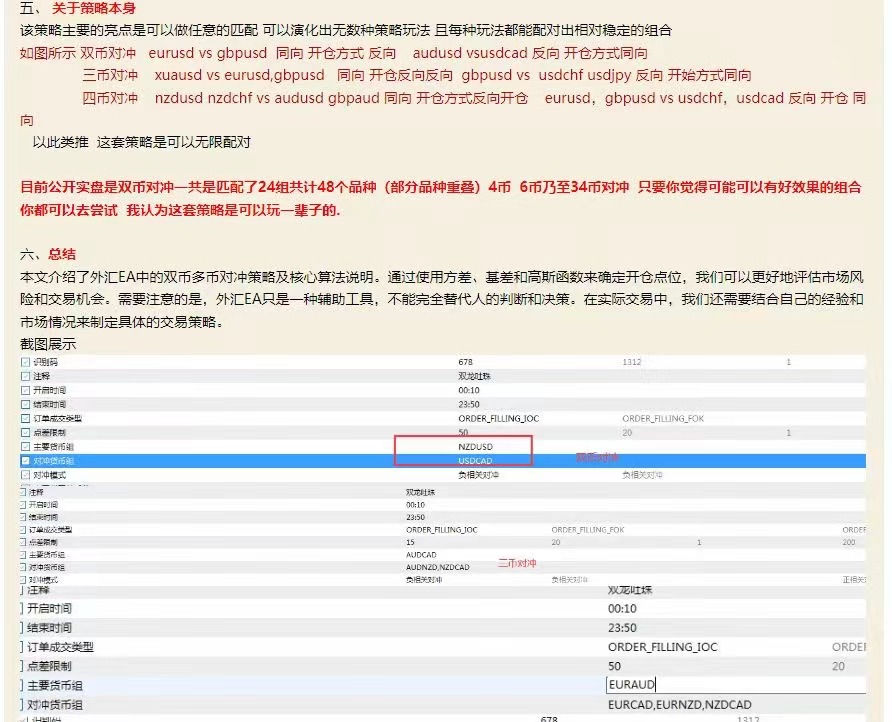The image size is (892, 722).
Task: Uncheck the highlighted 对冲货币组 row checkbox
Action: point(25,461)
